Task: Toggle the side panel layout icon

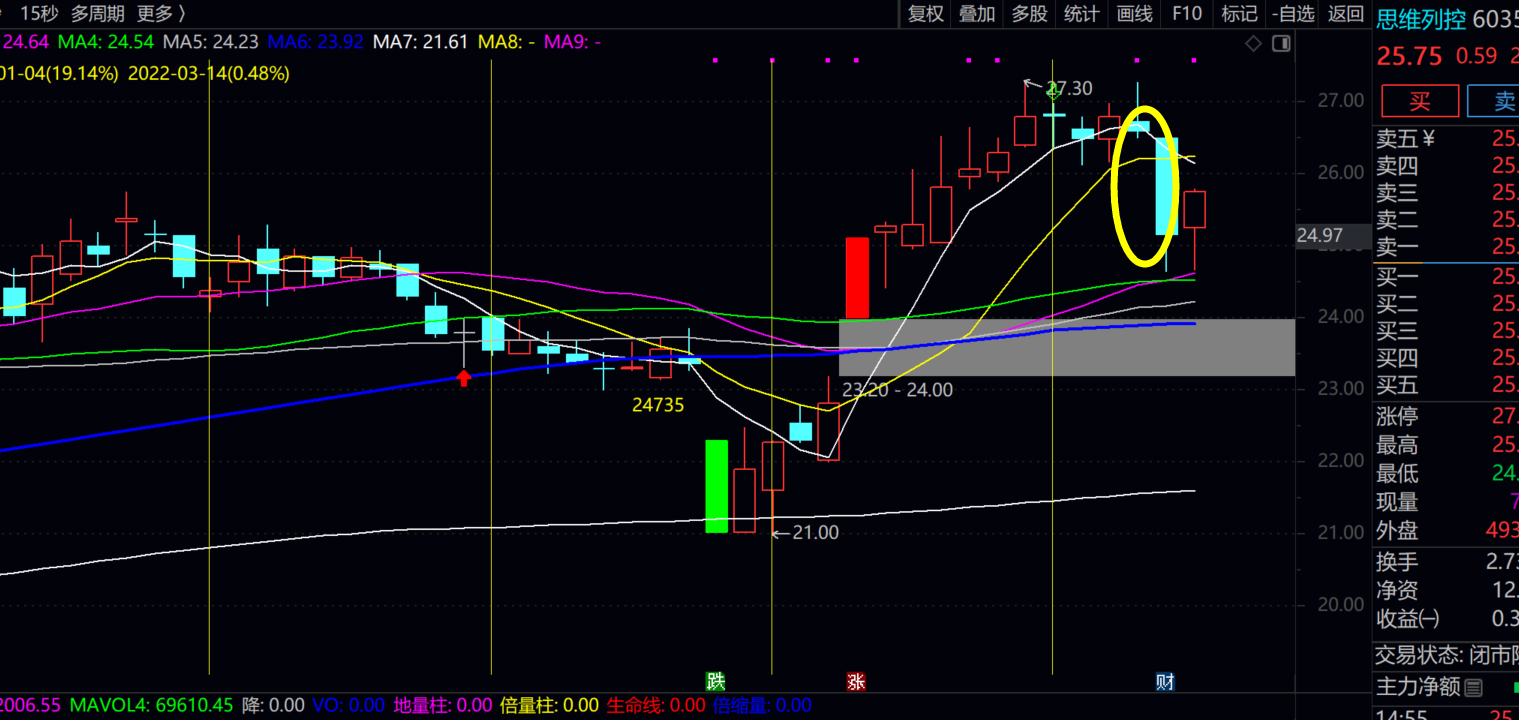Action: point(1281,43)
